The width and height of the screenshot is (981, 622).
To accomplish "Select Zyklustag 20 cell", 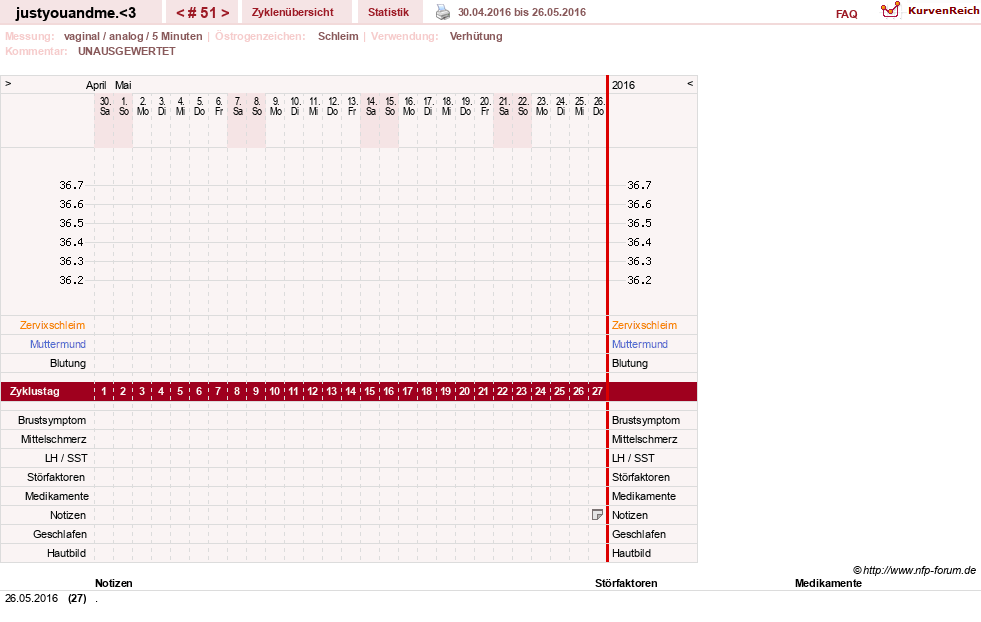I will coord(464,391).
